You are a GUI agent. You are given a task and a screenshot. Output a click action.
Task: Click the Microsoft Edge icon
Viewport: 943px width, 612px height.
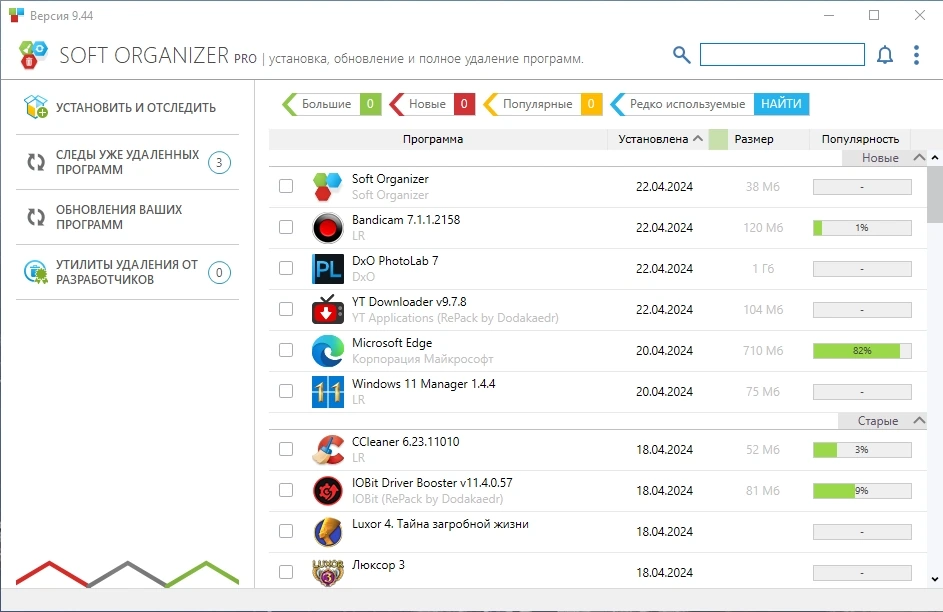pyautogui.click(x=328, y=350)
